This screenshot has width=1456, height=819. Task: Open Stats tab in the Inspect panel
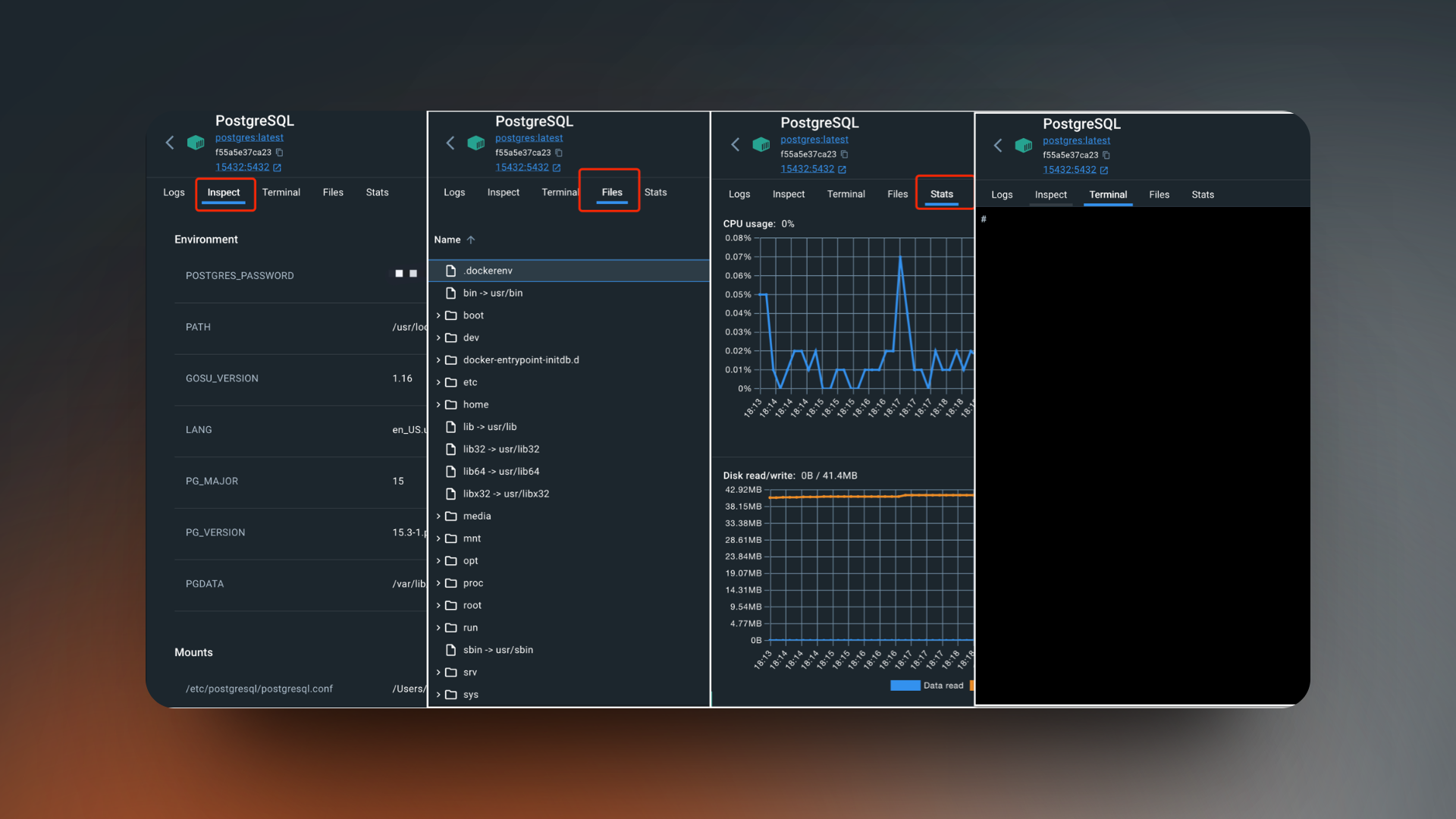point(377,193)
